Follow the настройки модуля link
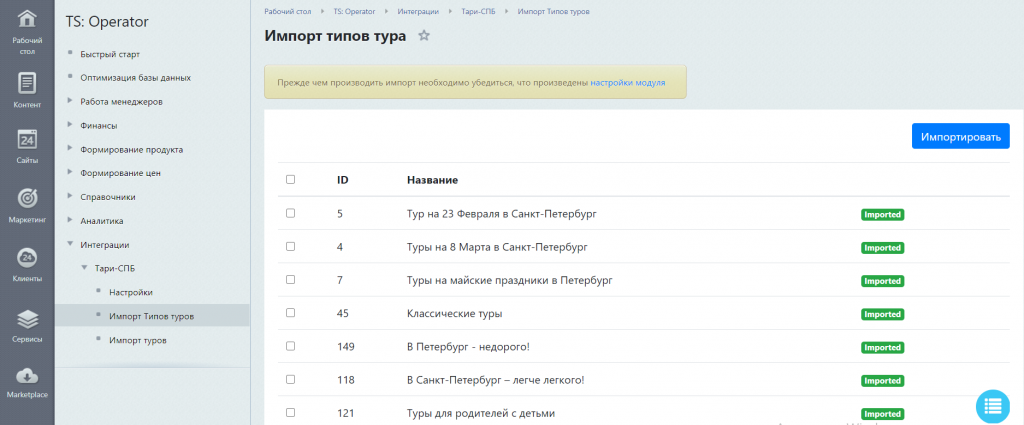 [628, 83]
